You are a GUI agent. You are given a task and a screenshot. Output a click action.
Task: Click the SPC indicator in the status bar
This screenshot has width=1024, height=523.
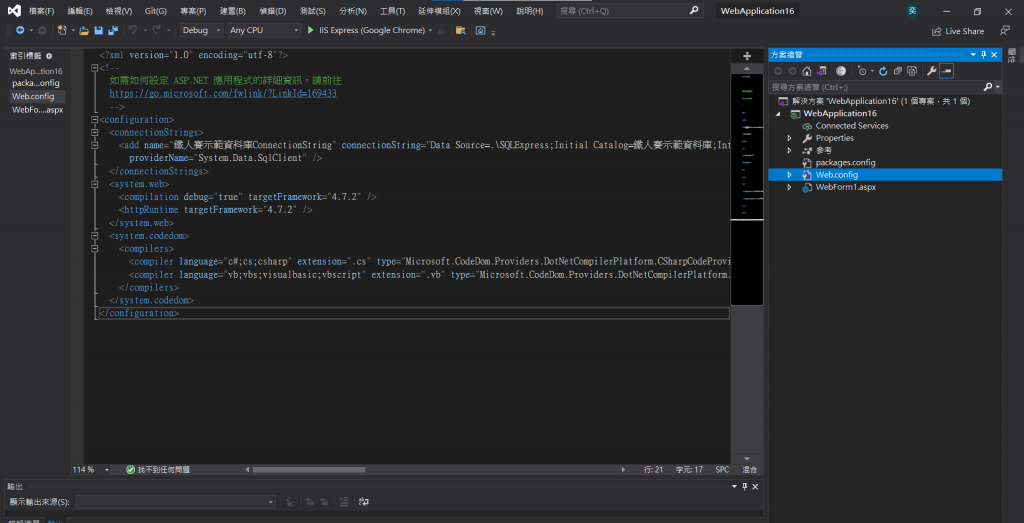click(722, 469)
